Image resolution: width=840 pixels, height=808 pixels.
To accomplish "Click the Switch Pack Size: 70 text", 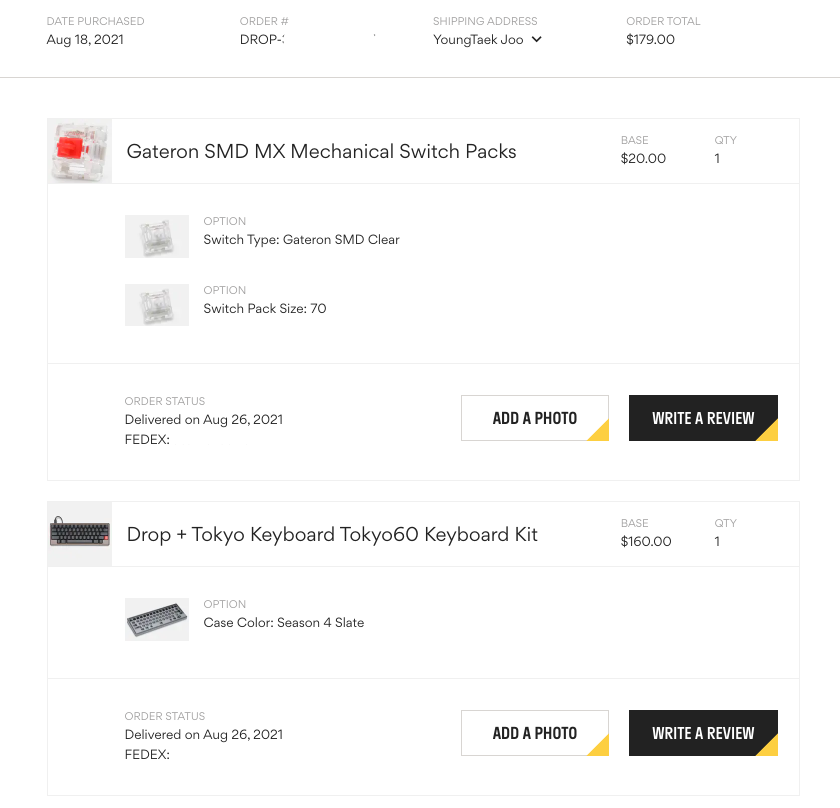I will [264, 309].
